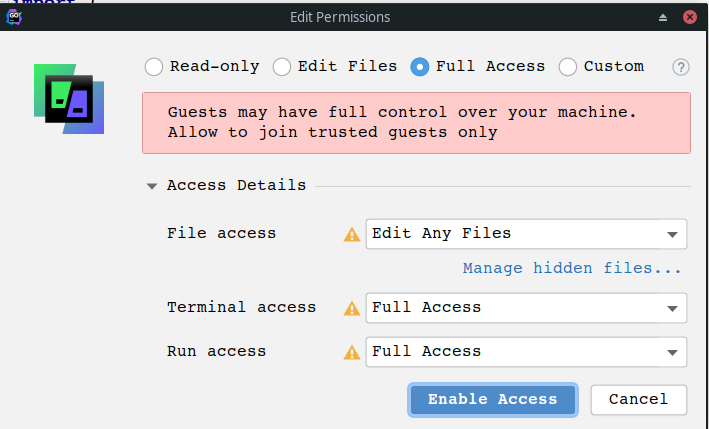The height and width of the screenshot is (429, 709).
Task: Click Run access warning triangle icon
Action: 352,352
